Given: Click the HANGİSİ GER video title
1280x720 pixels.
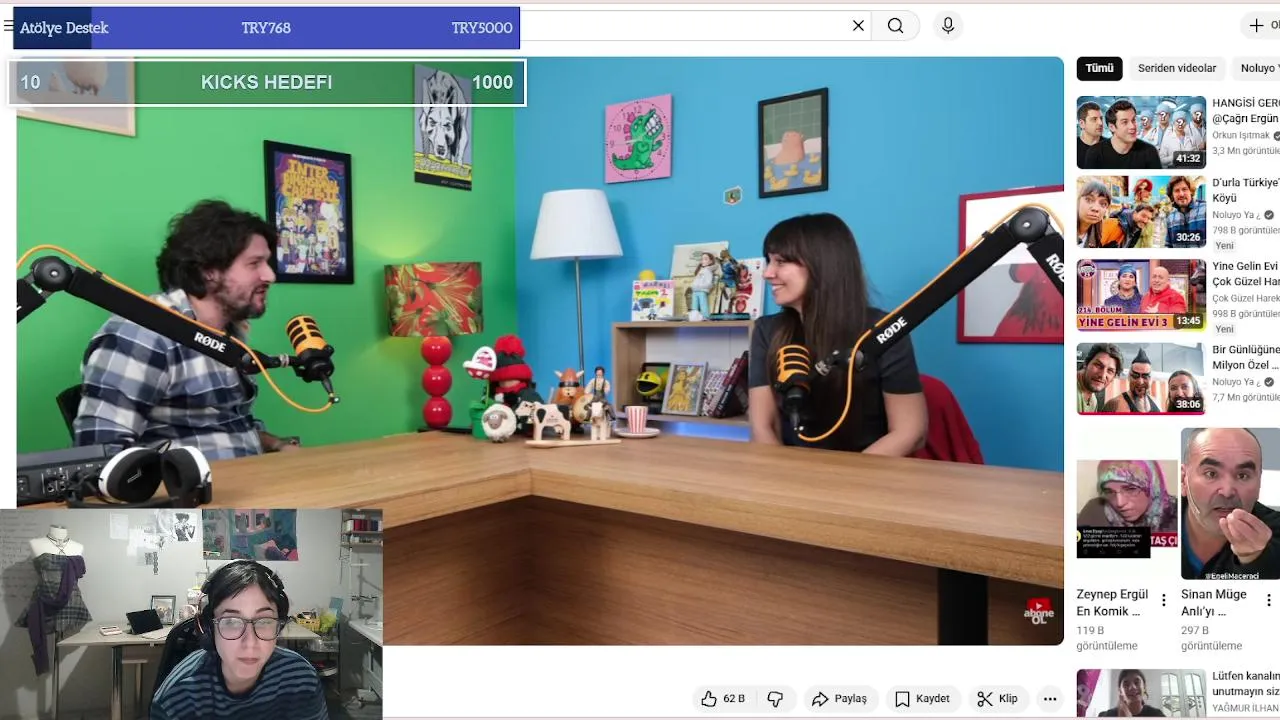Looking at the screenshot, I should point(1246,110).
